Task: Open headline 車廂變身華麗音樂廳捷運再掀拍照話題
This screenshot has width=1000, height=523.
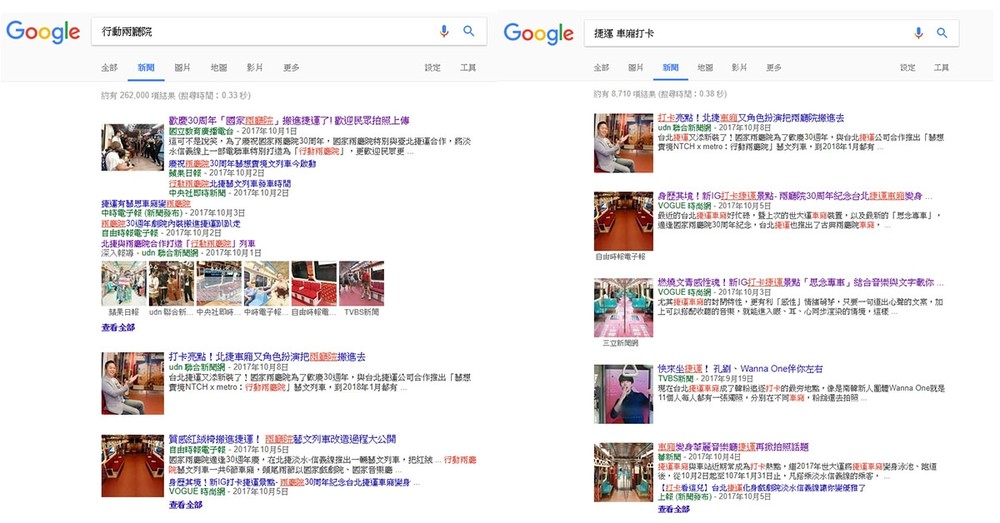Action: (733, 447)
